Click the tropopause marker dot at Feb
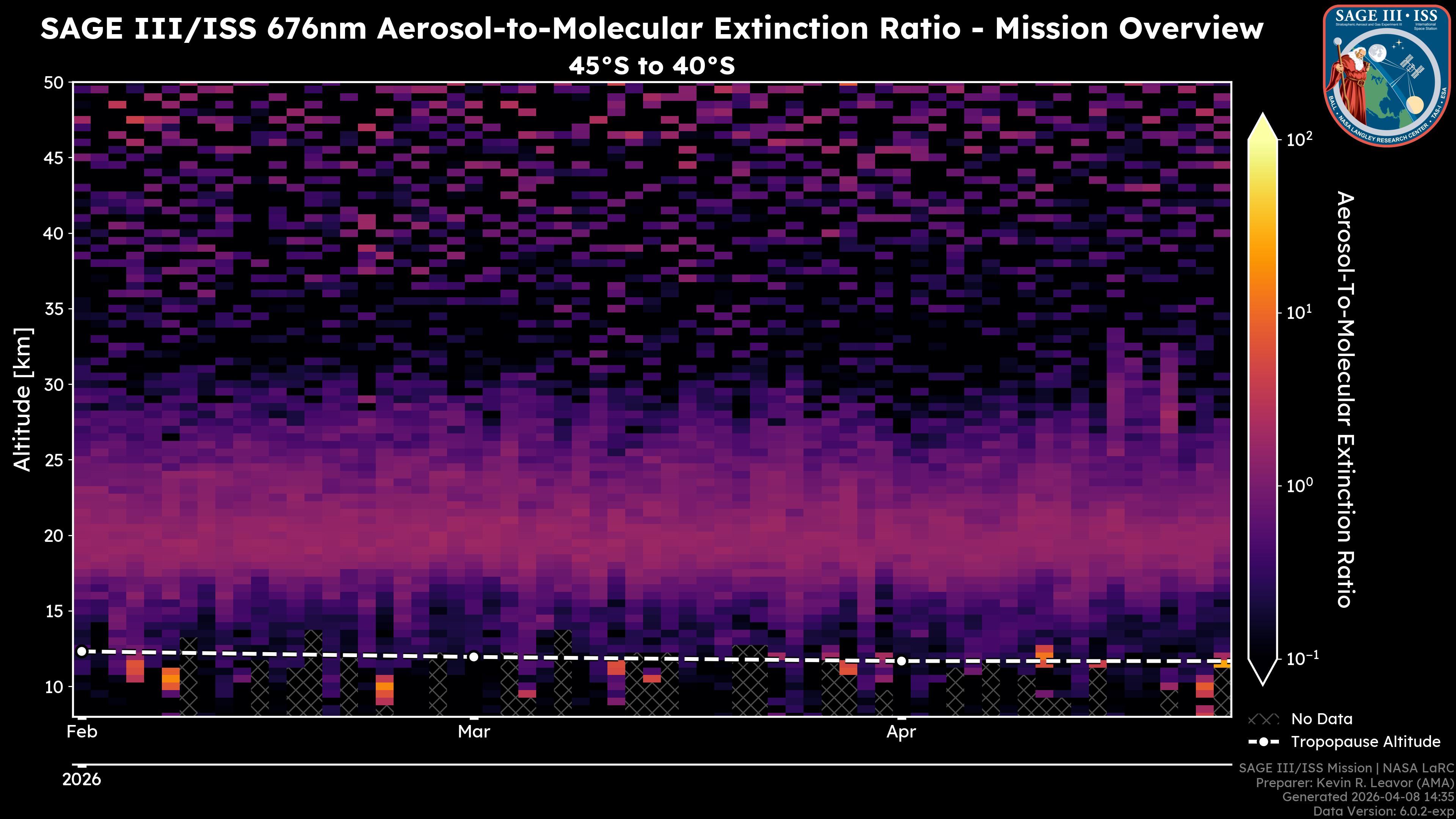1456x819 pixels. tap(82, 652)
